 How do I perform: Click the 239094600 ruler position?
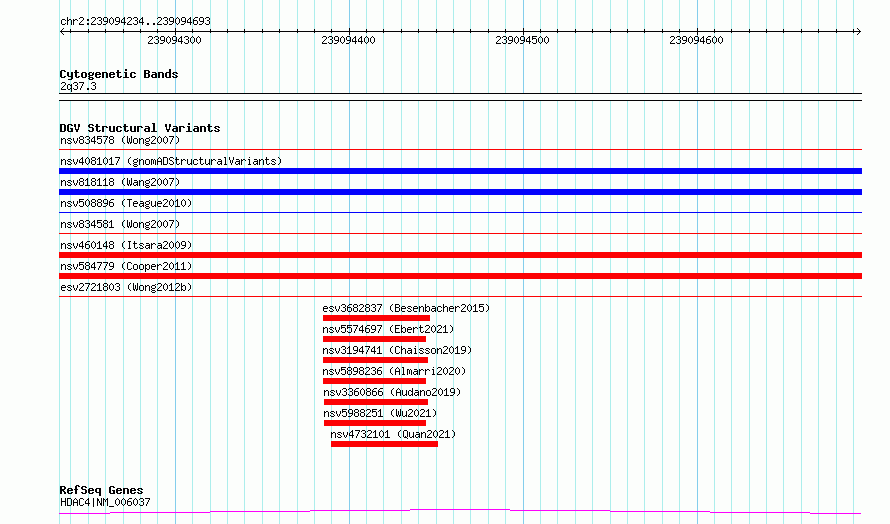tap(696, 40)
